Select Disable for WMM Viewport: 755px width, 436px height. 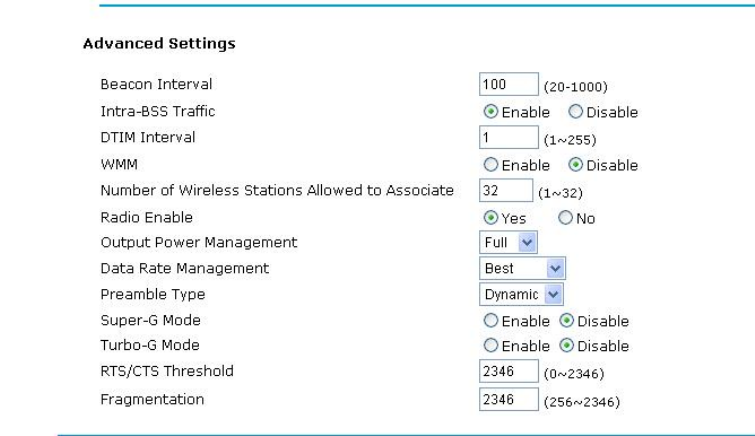click(575, 165)
